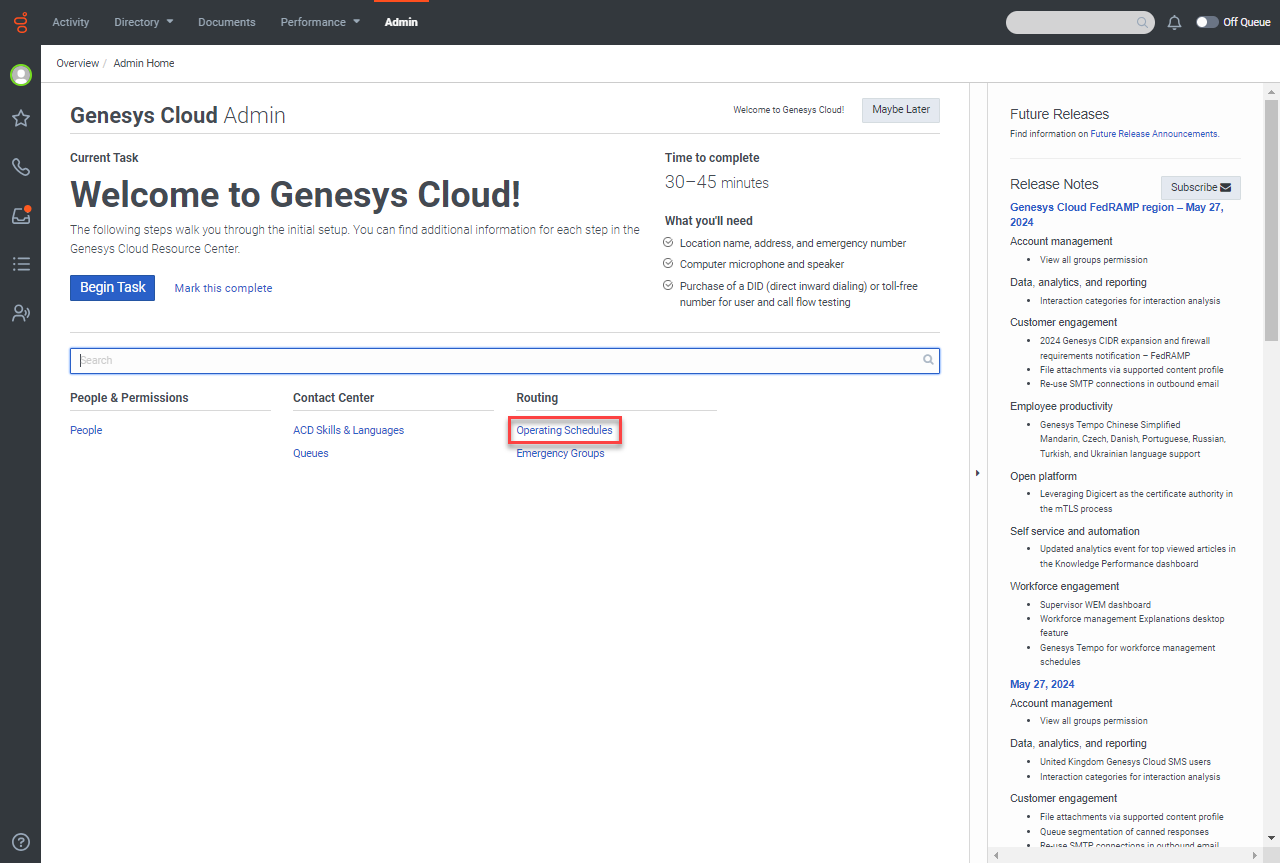Go to the Documents menu item

226,22
